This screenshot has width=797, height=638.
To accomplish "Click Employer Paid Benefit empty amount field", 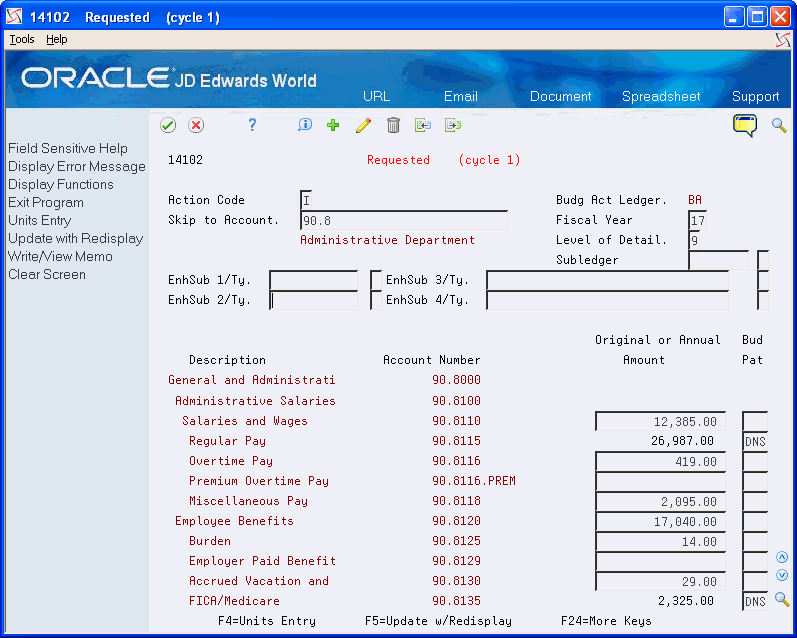I will (x=660, y=562).
